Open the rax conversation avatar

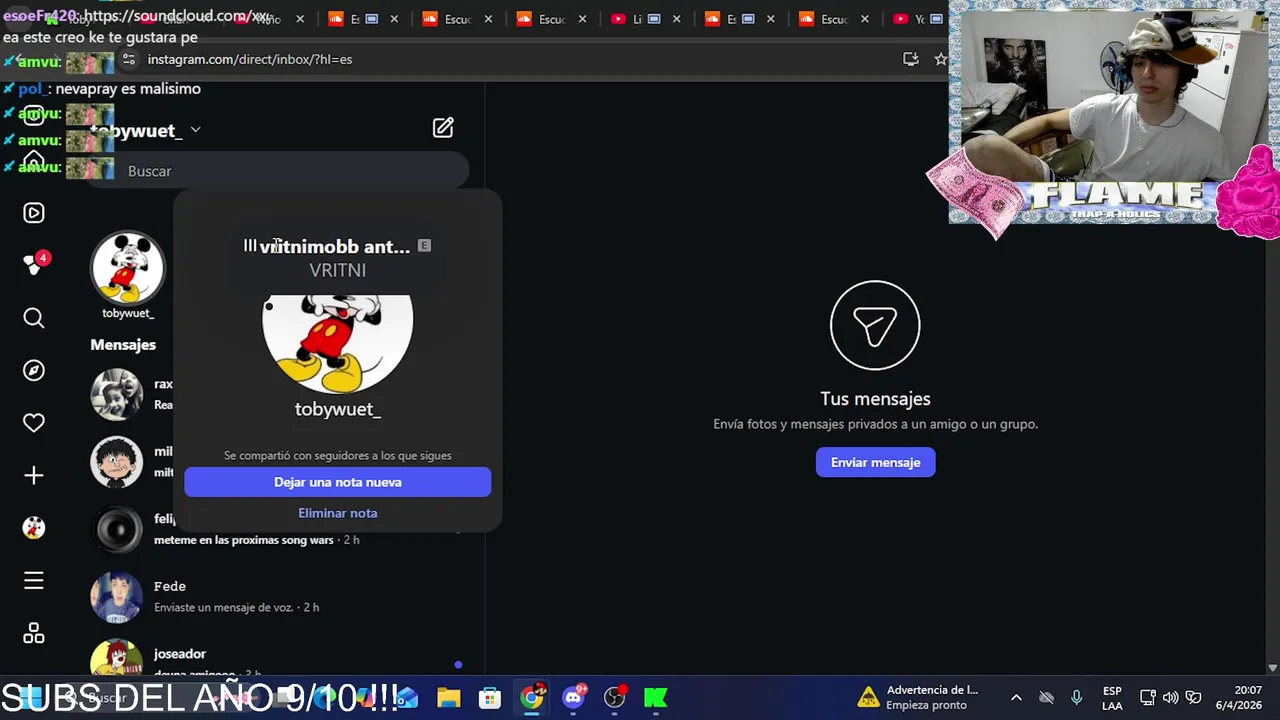point(117,394)
